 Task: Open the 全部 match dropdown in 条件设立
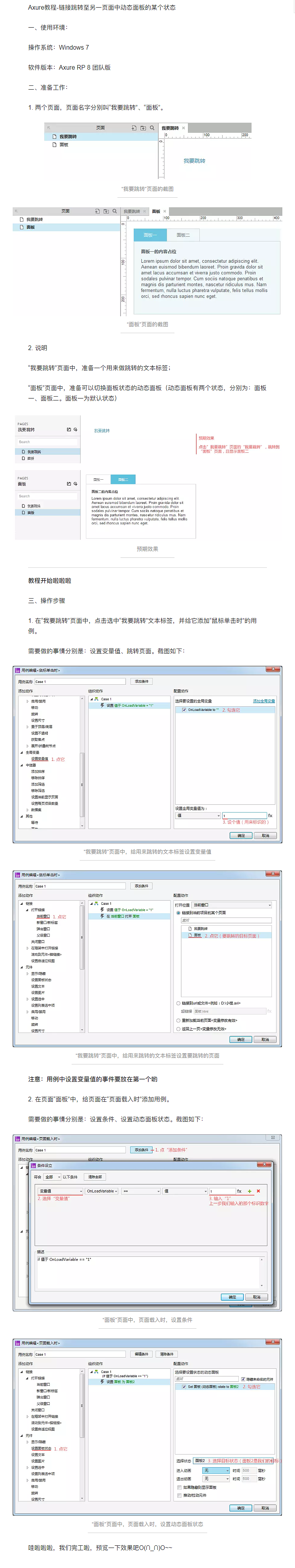click(52, 1177)
